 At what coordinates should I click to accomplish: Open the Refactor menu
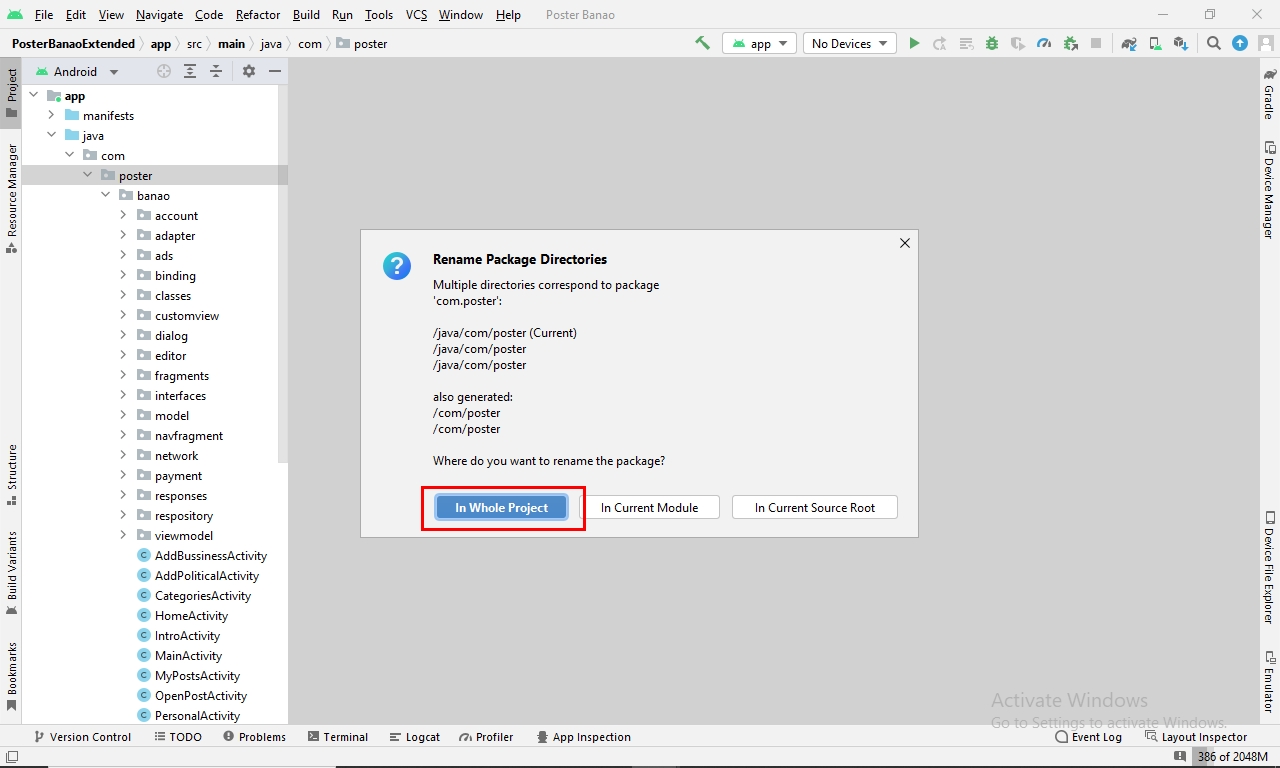(x=258, y=15)
